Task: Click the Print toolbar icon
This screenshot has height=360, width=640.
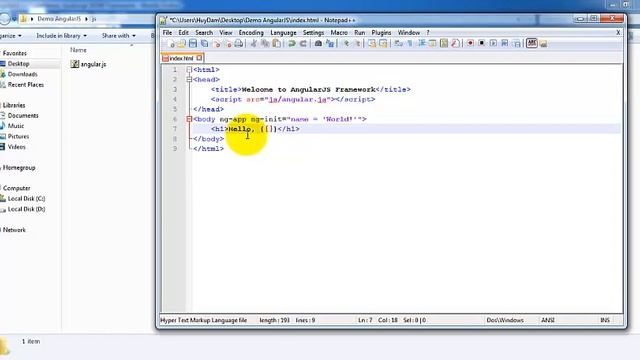Action: click(239, 43)
